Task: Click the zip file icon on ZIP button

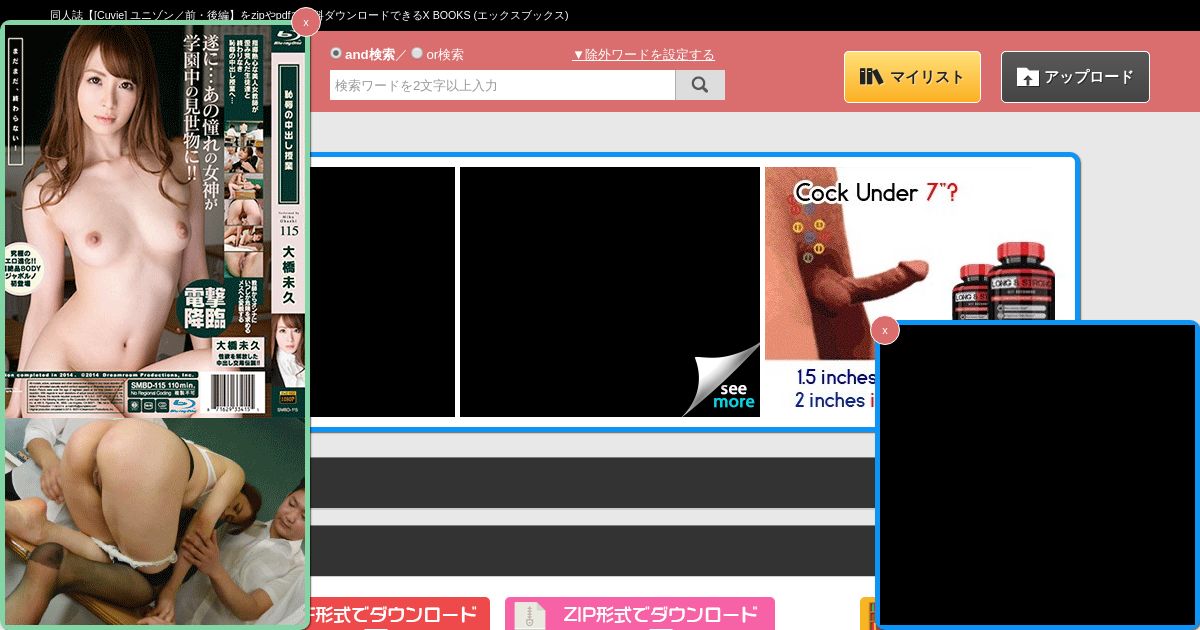Action: pyautogui.click(x=530, y=615)
